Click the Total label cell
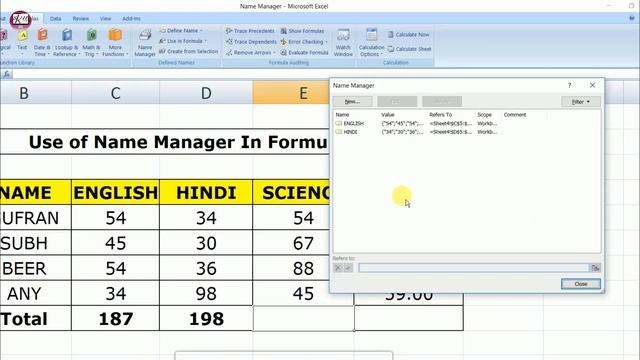 tap(36, 318)
